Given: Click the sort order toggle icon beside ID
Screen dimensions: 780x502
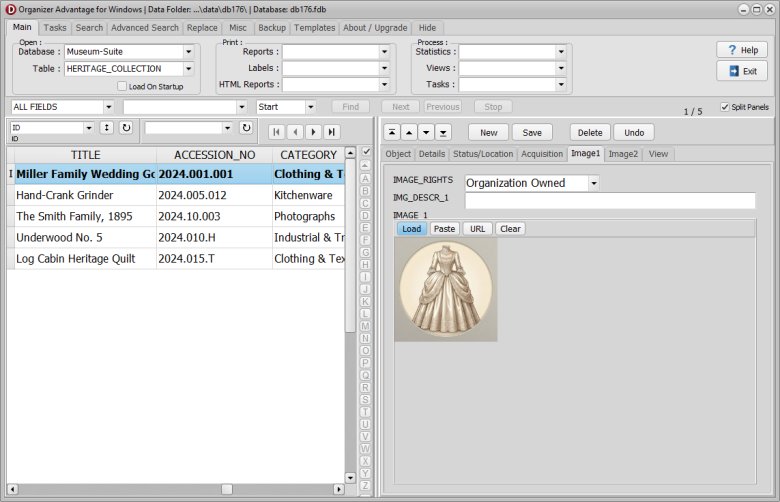Looking at the screenshot, I should click(x=107, y=128).
